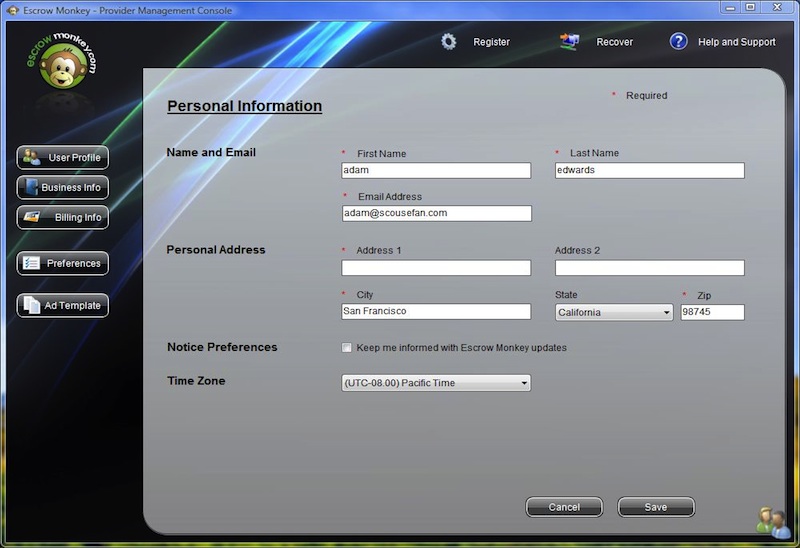The image size is (800, 548).
Task: Enable Keep me informed with updates checkbox
Action: coord(347,348)
